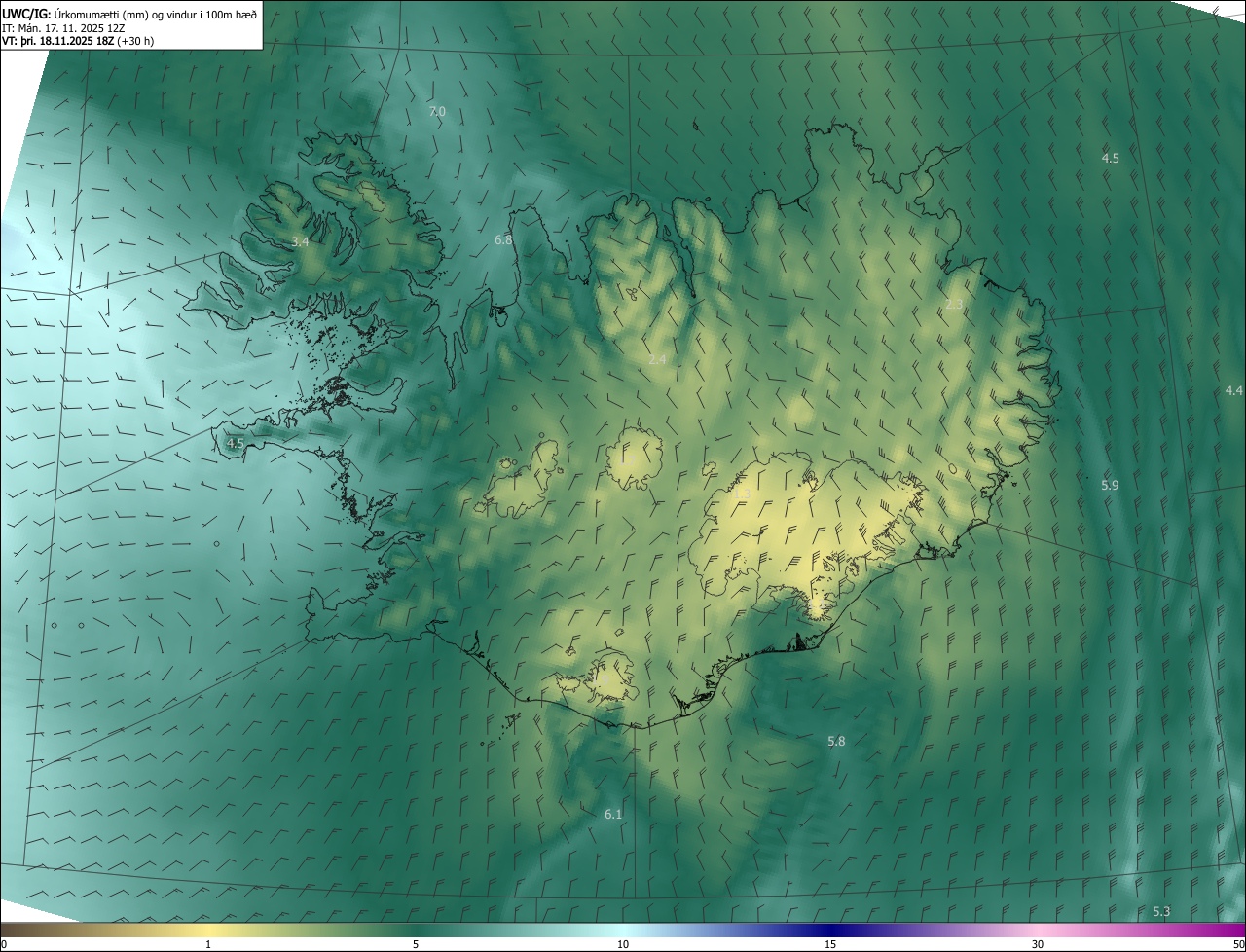Click the 5.8 value label south of Iceland
The height and width of the screenshot is (952, 1246).
[x=836, y=742]
